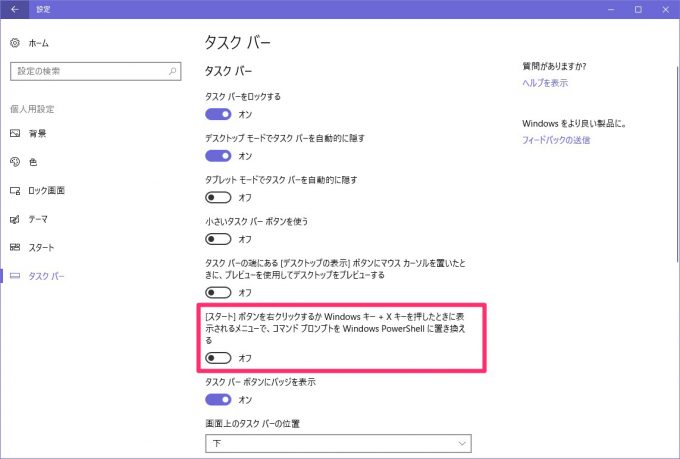Click the vertical scrollbar on the right
Screen dimensions: 680x459
pyautogui.click(x=677, y=165)
